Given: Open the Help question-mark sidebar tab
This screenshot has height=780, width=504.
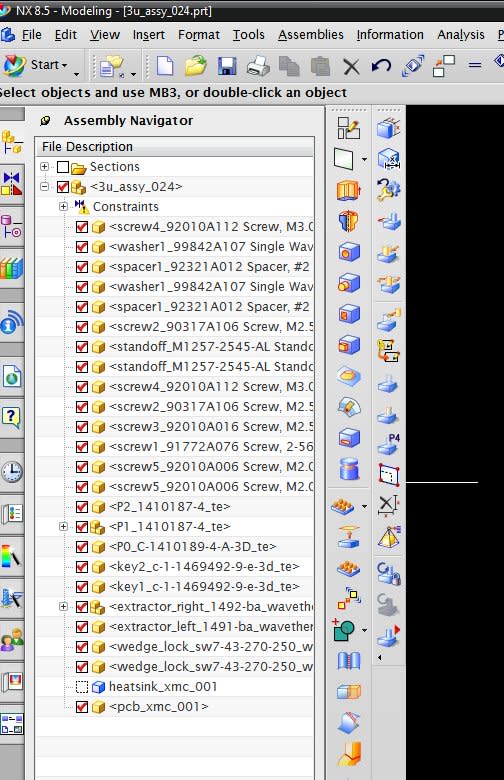Looking at the screenshot, I should [11, 417].
